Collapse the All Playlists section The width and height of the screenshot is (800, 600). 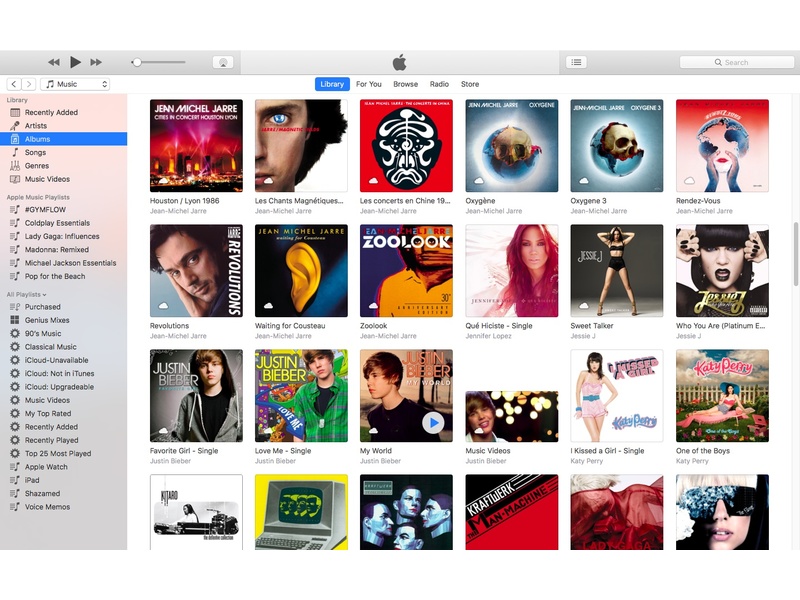[27, 294]
